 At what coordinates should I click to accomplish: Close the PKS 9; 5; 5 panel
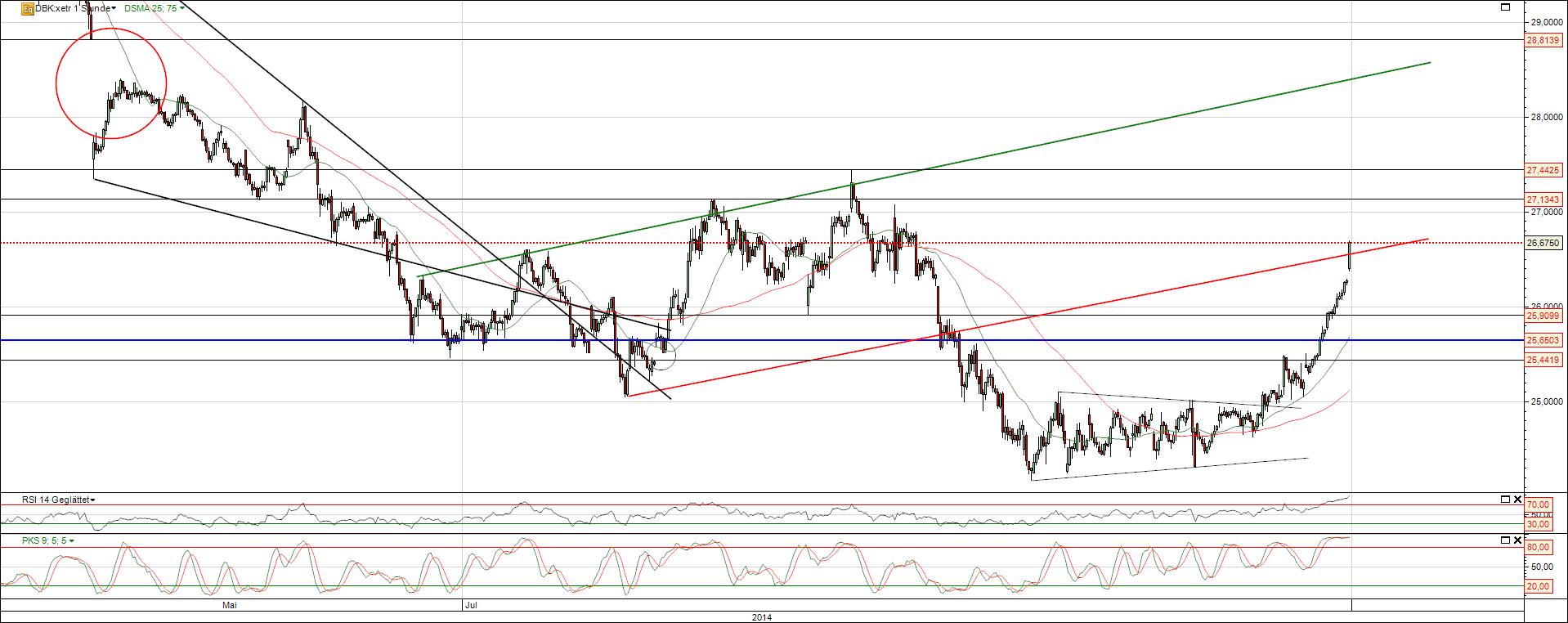pyautogui.click(x=1518, y=540)
